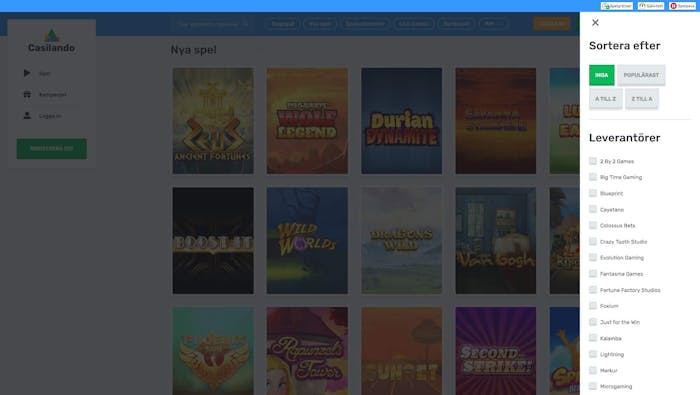Open the Rapunzel's Tower game thumbnail
700x395 pixels.
pos(307,351)
